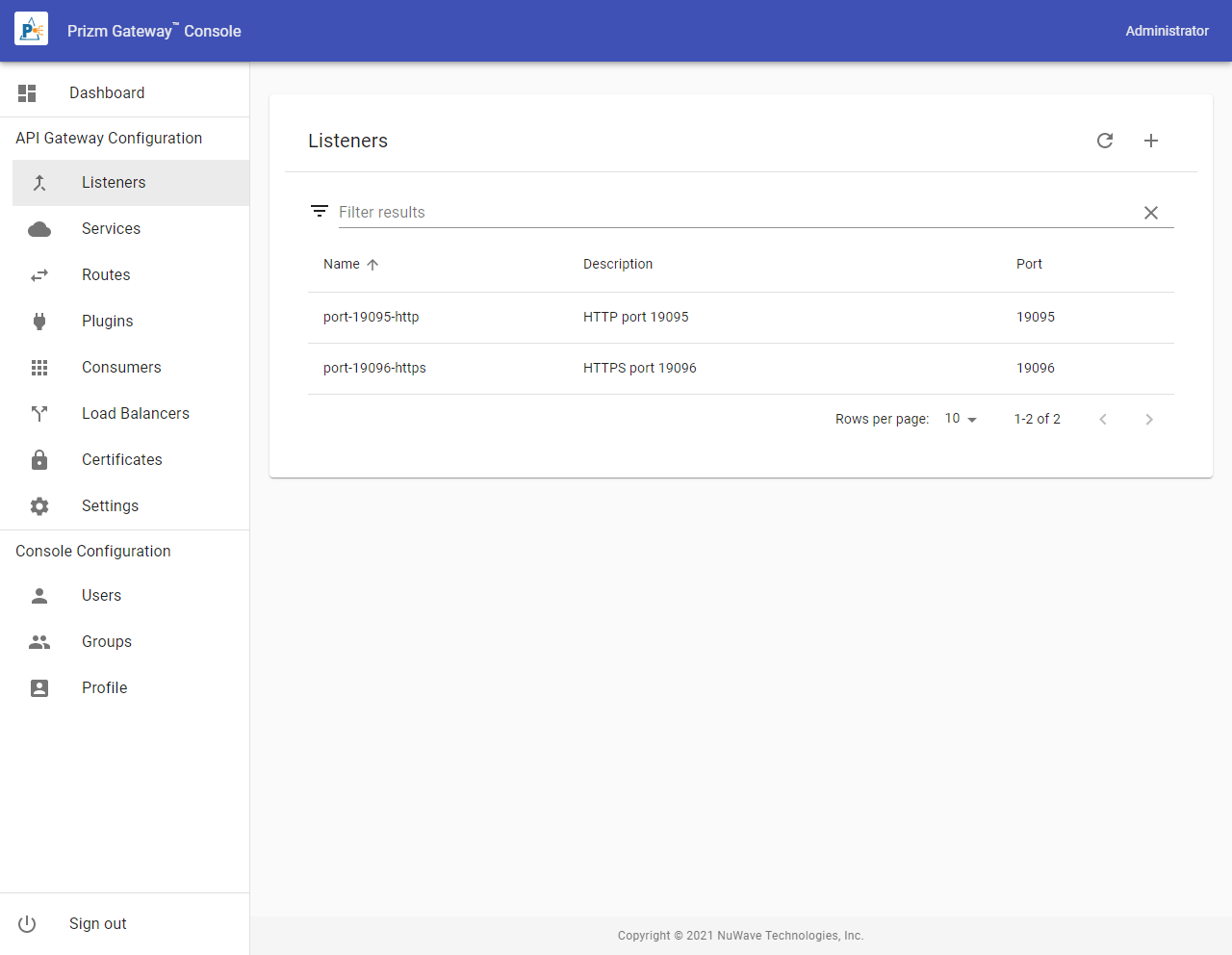This screenshot has width=1232, height=955.
Task: Add a new listener with plus icon
Action: coord(1151,141)
